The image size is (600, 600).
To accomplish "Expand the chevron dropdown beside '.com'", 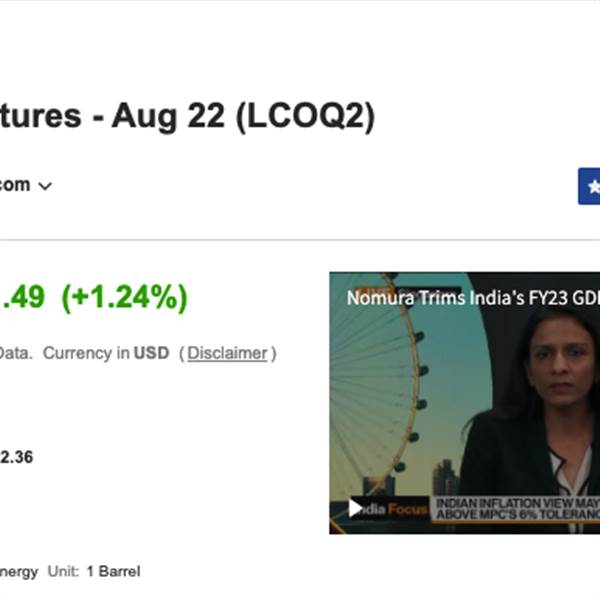I will 45,186.
